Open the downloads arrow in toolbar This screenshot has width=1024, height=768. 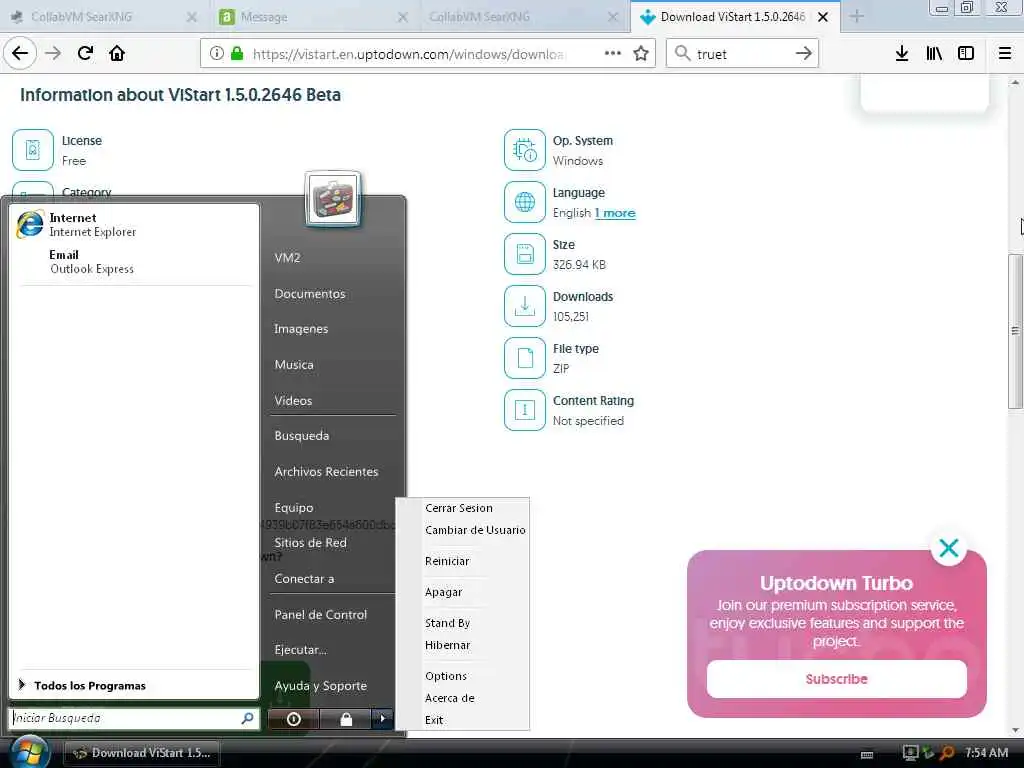[902, 53]
